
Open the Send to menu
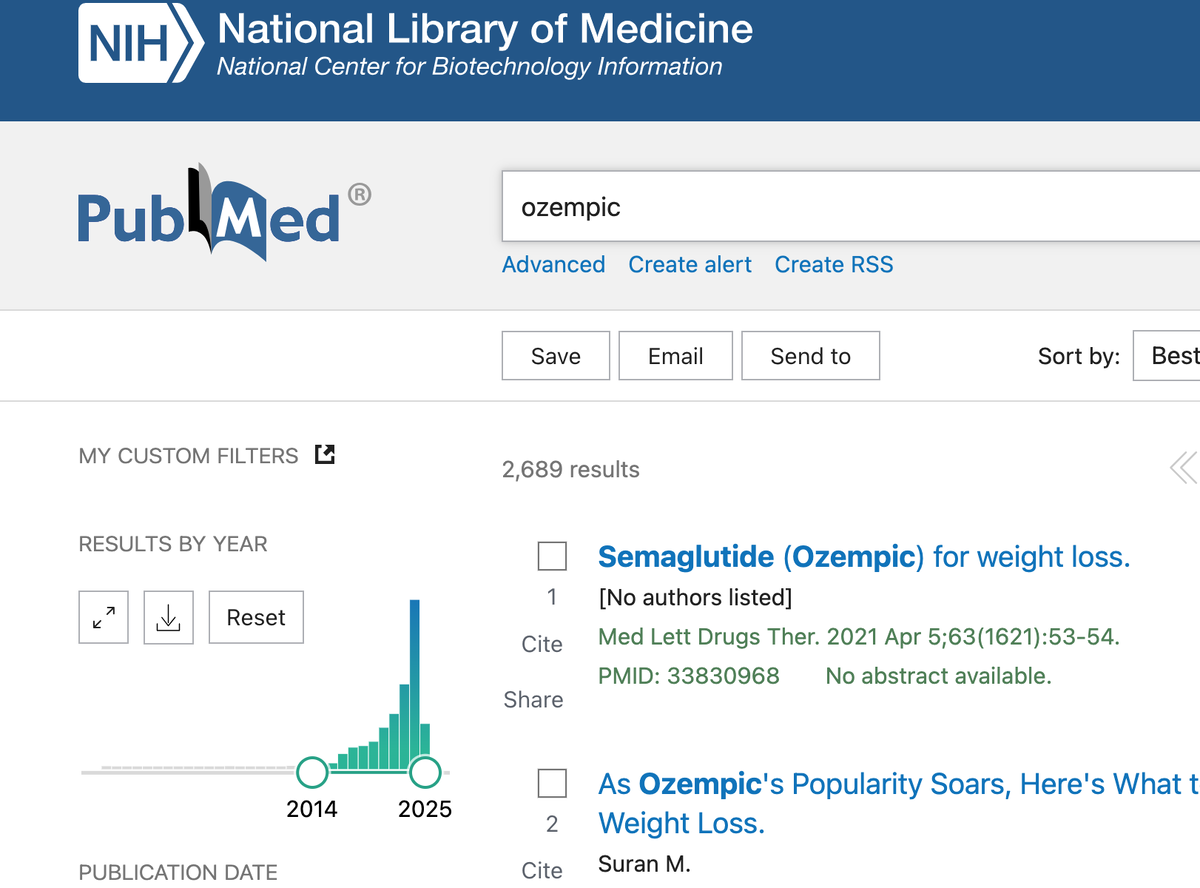[810, 356]
